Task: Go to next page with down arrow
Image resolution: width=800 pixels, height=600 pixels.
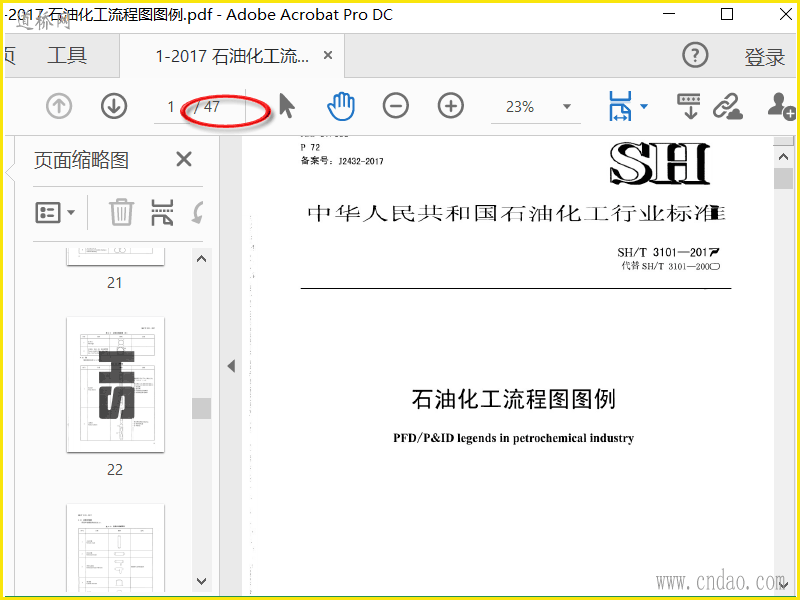Action: (114, 106)
